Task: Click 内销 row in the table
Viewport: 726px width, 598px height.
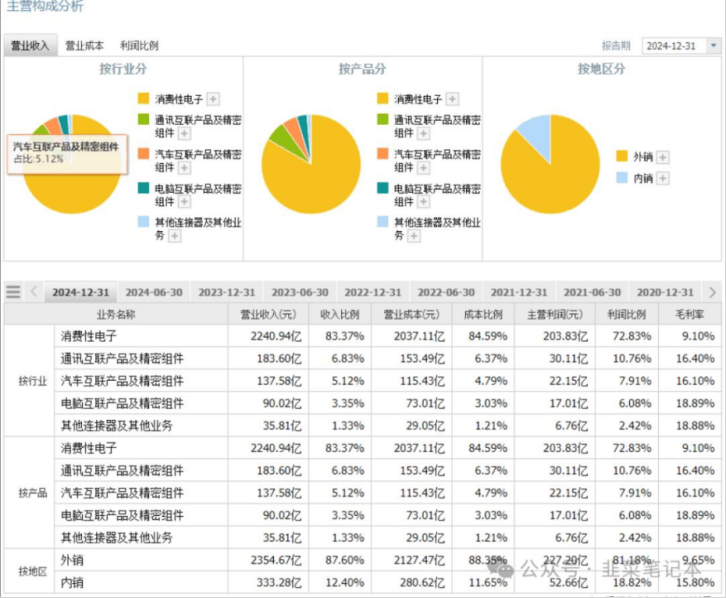Action: pyautogui.click(x=387, y=582)
